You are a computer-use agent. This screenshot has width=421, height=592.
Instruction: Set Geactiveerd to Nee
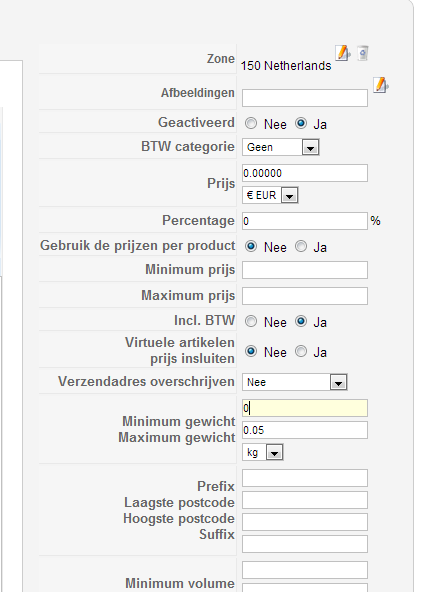(251, 123)
